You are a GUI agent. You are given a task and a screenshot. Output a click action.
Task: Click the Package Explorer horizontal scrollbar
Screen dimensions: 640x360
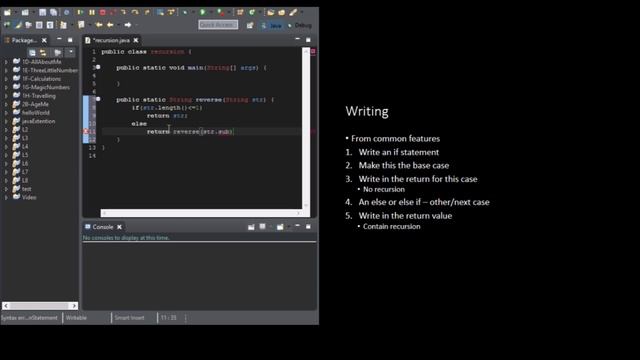coord(40,305)
